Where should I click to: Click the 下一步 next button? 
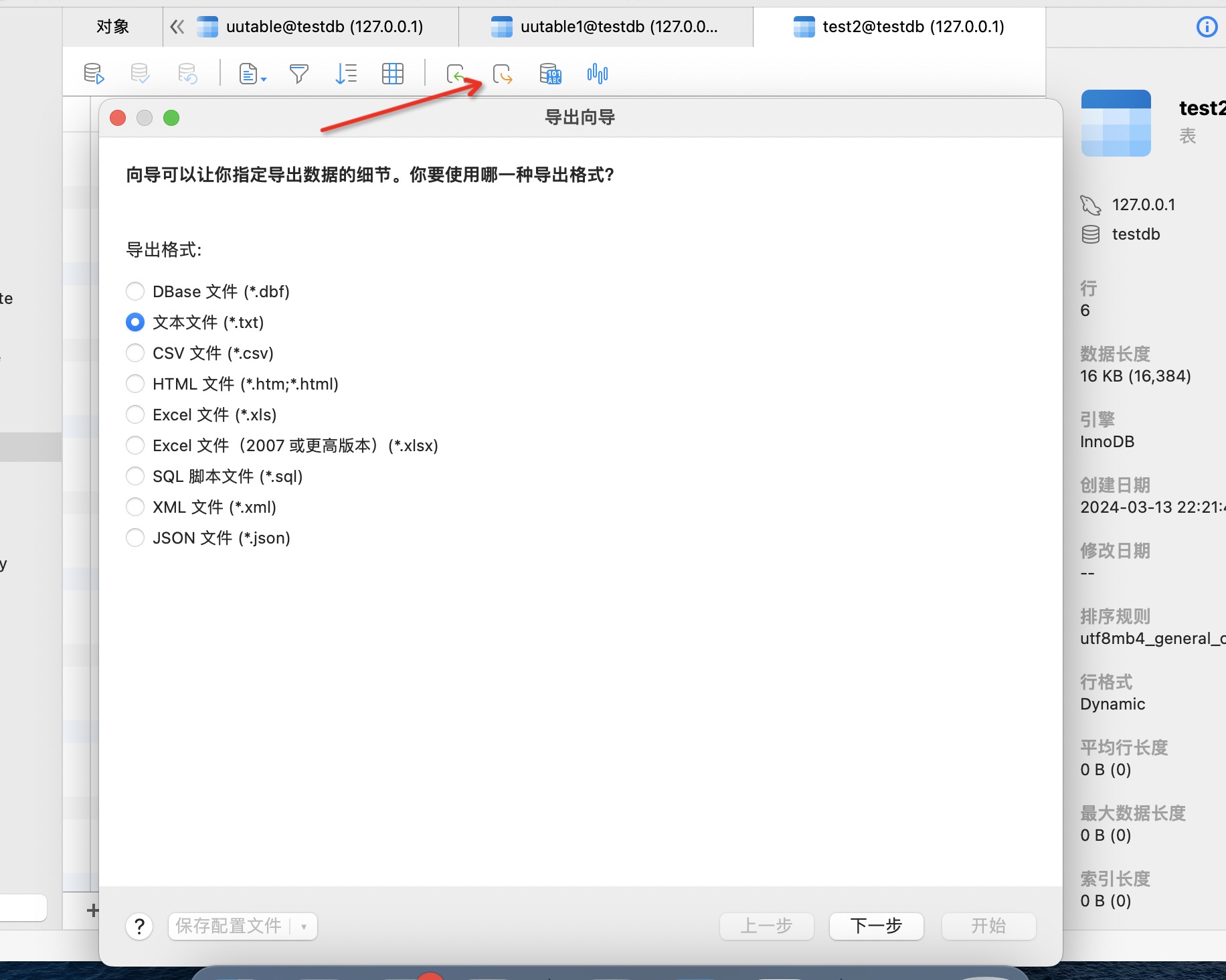(x=876, y=926)
